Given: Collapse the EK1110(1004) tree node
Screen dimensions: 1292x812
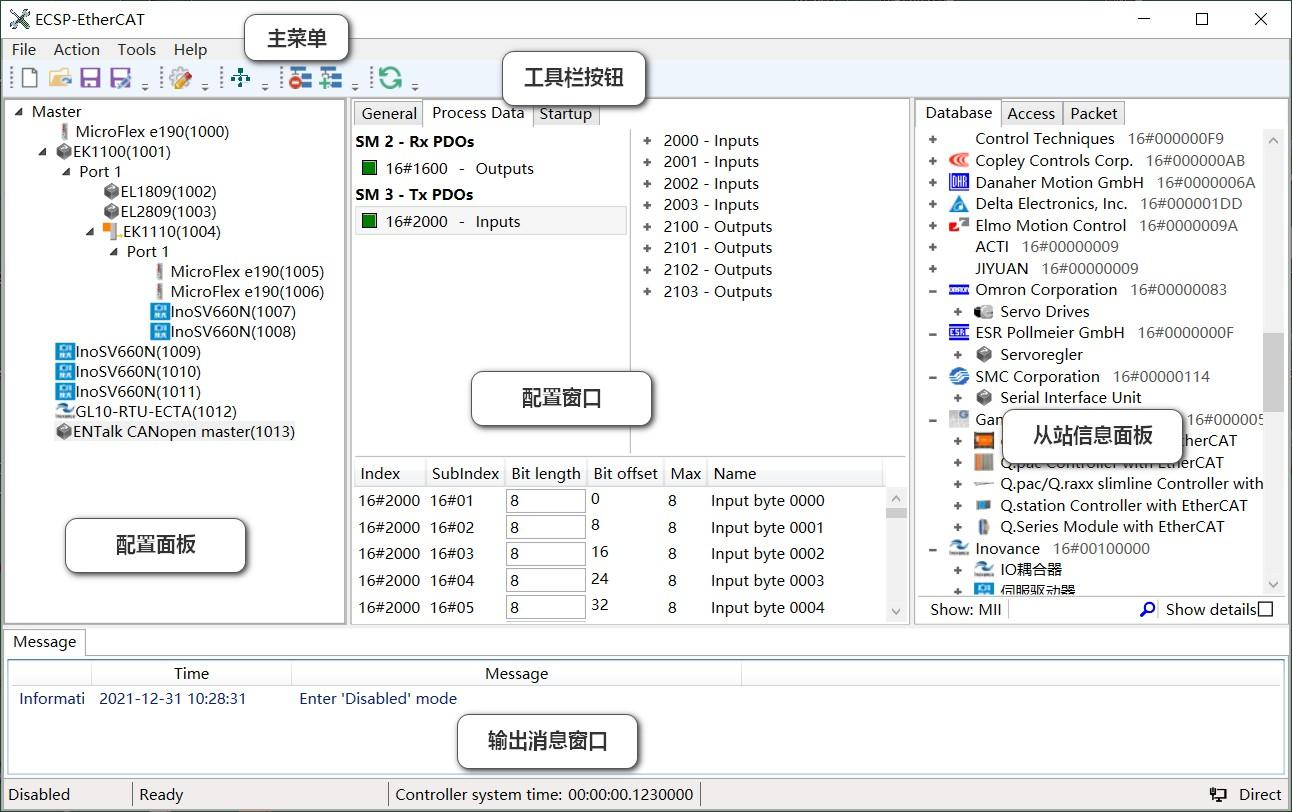Looking at the screenshot, I should 90,232.
